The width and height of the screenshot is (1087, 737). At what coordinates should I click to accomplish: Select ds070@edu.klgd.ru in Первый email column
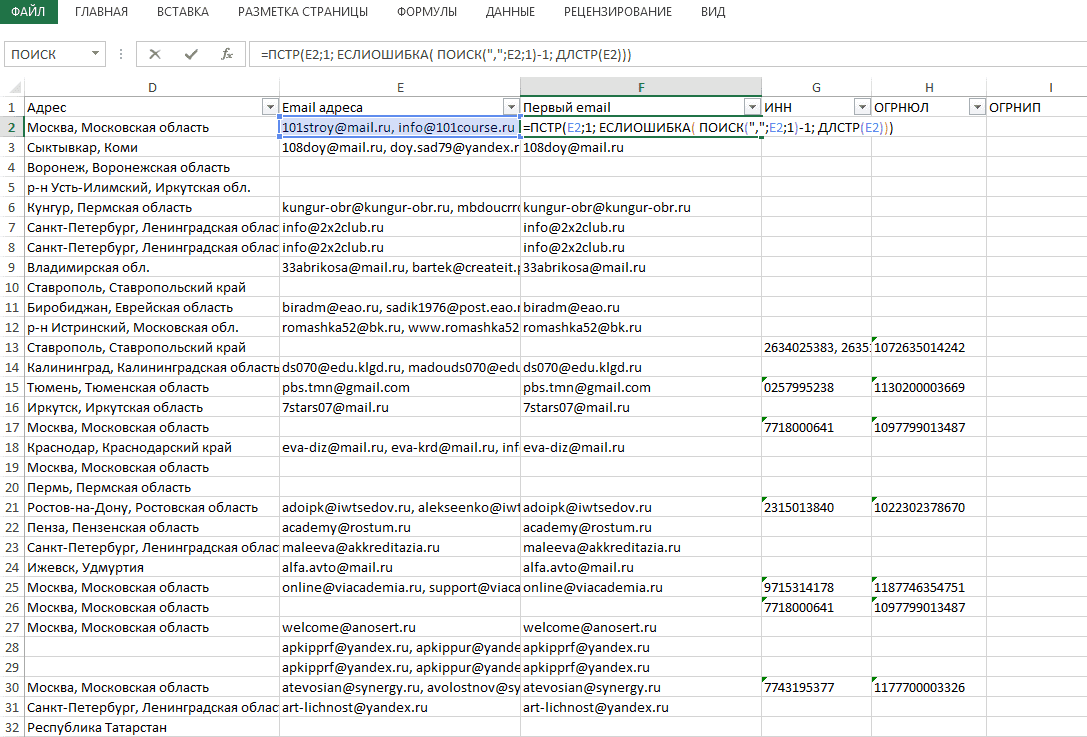coord(641,367)
